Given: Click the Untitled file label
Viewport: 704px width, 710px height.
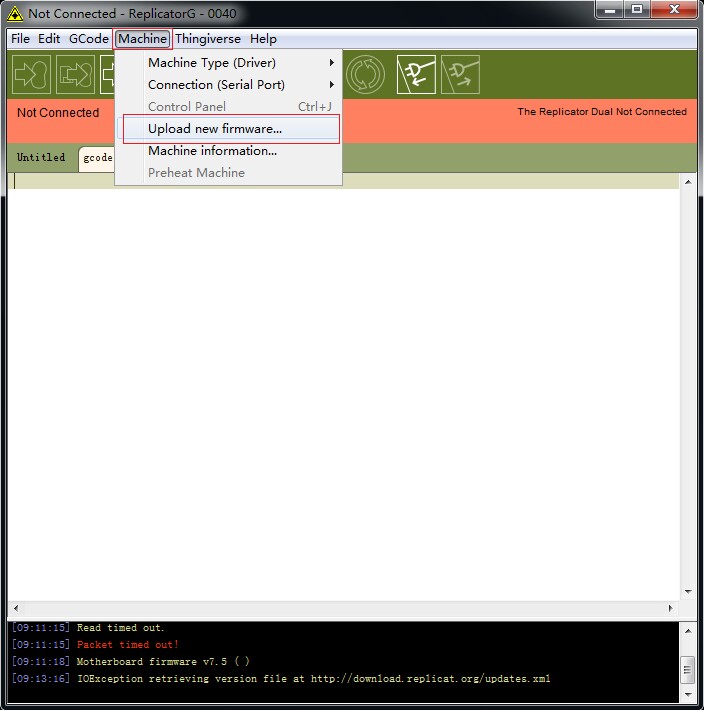Looking at the screenshot, I should point(41,158).
